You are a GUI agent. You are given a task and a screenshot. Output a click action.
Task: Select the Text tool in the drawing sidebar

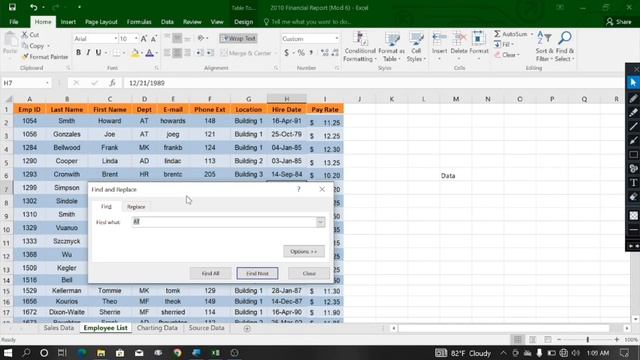coord(633,182)
